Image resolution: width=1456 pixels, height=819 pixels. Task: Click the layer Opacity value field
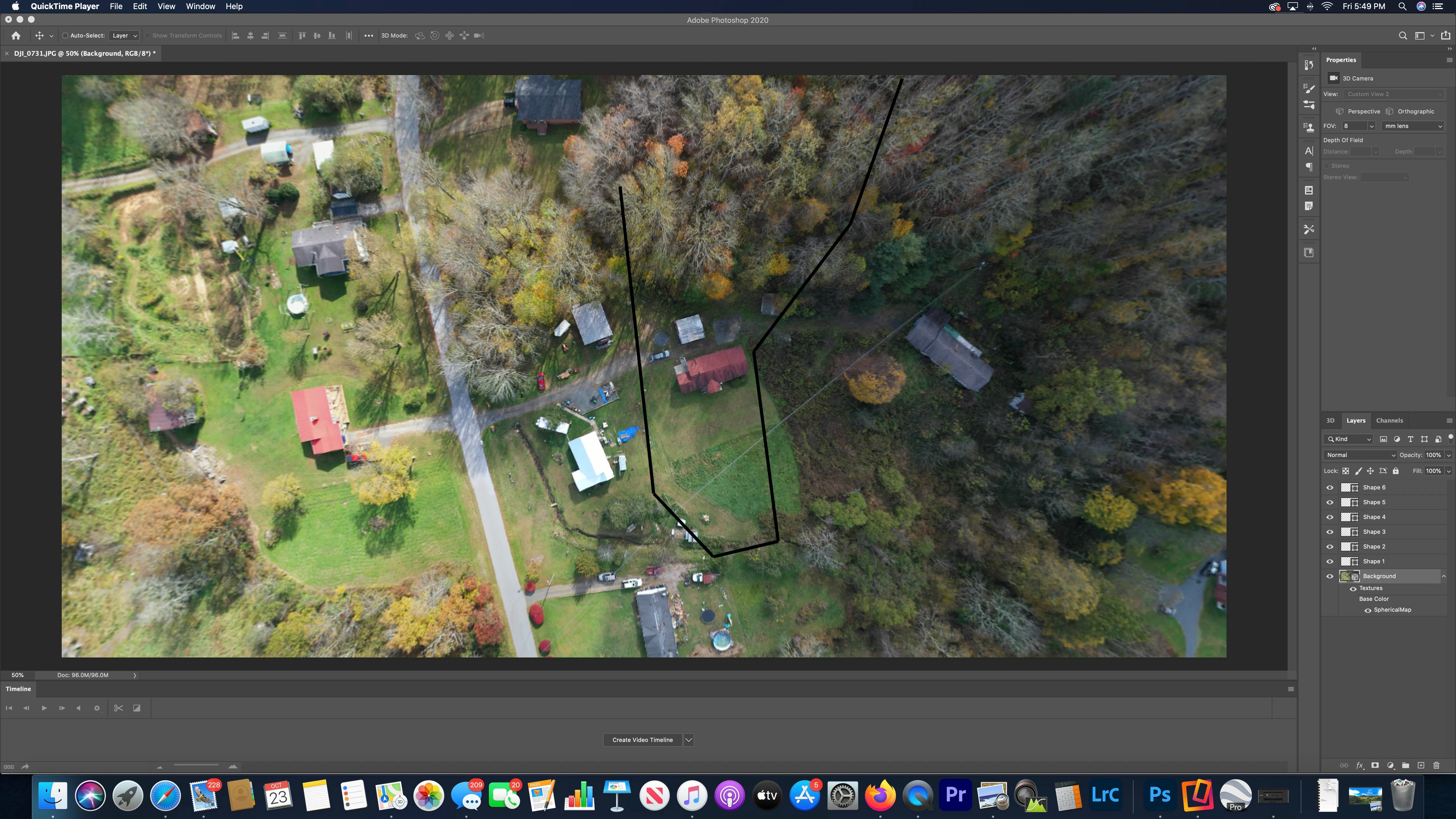[x=1433, y=455]
